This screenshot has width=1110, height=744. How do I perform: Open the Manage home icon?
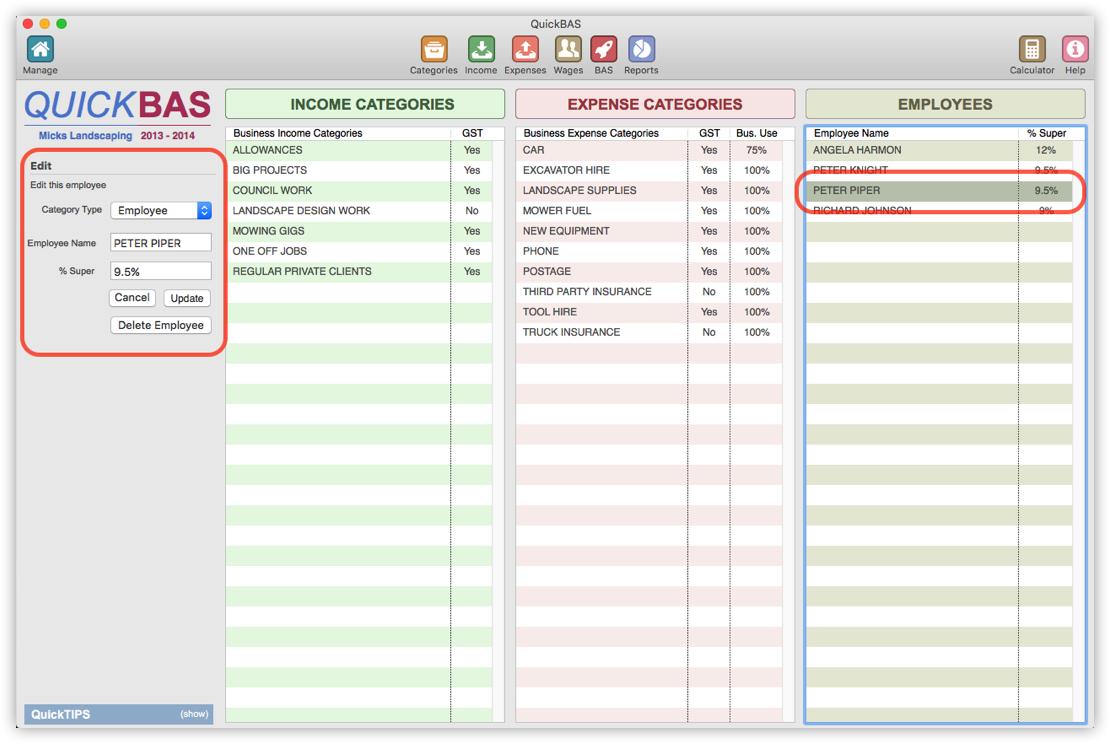pyautogui.click(x=40, y=50)
